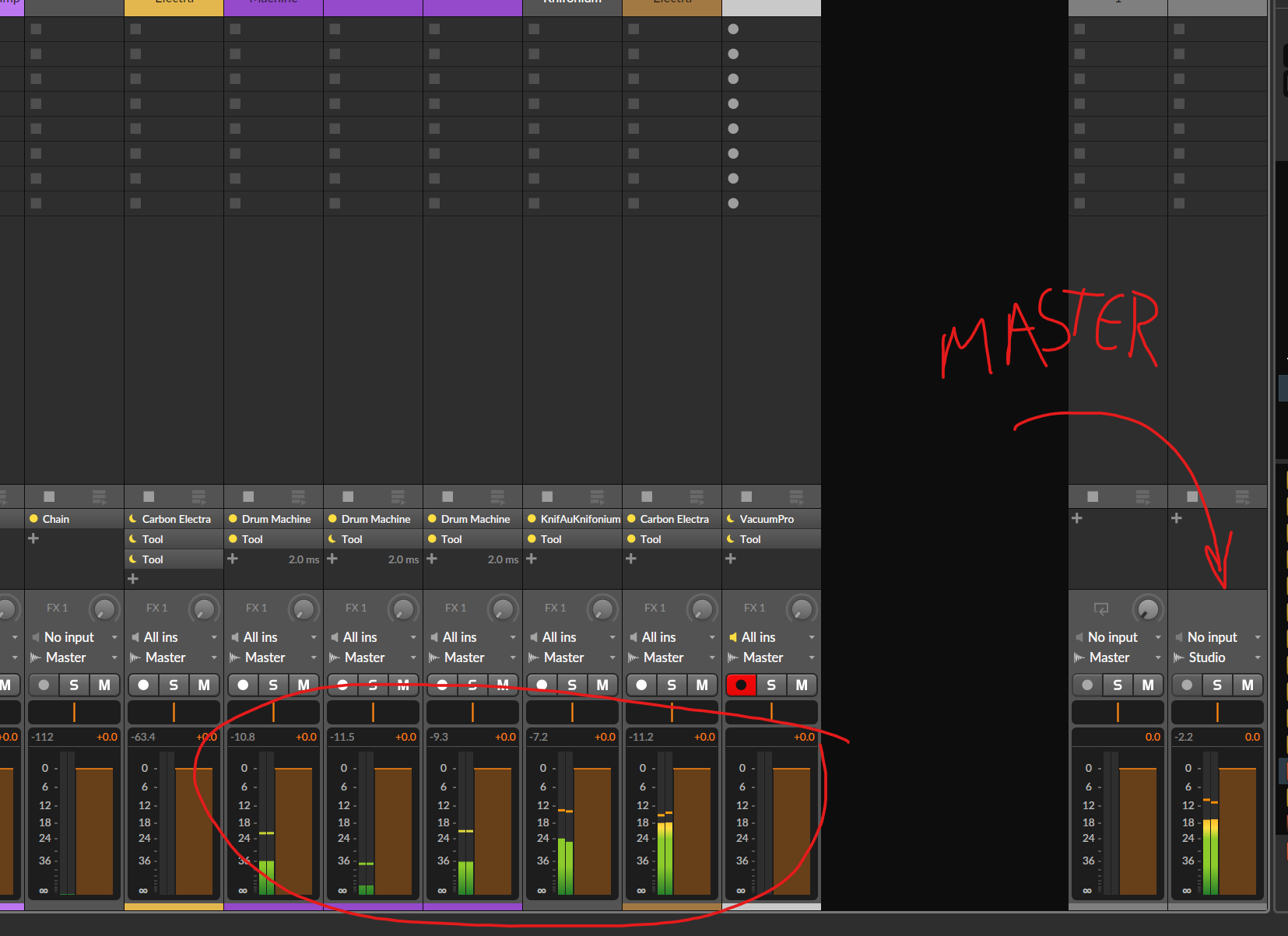Screen dimensions: 1288x936
Task: Add a device on the KnifAuKnifonium track
Action: click(x=532, y=559)
